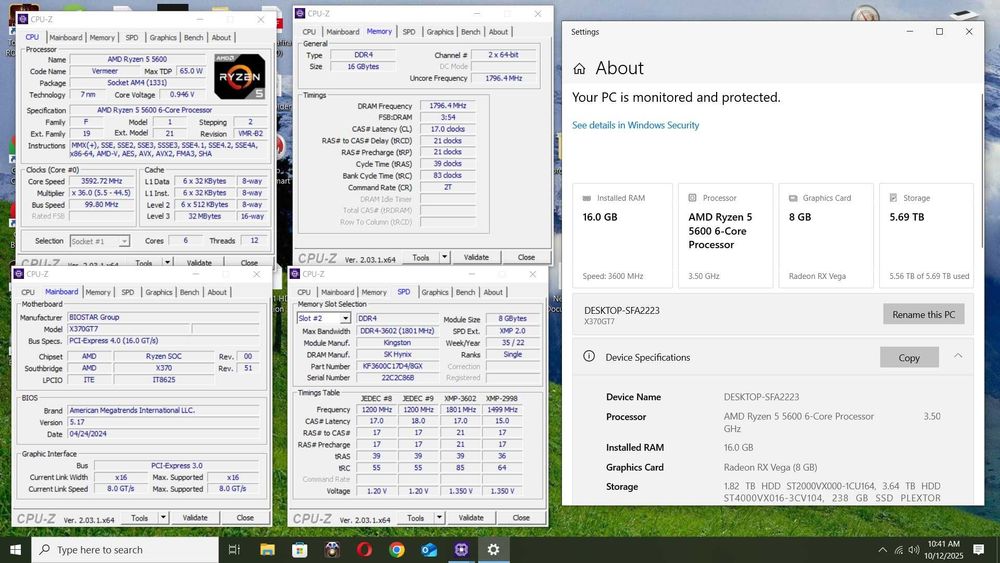Open the Slot #2 memory slot dropdown
The width and height of the screenshot is (1000, 563).
345,318
